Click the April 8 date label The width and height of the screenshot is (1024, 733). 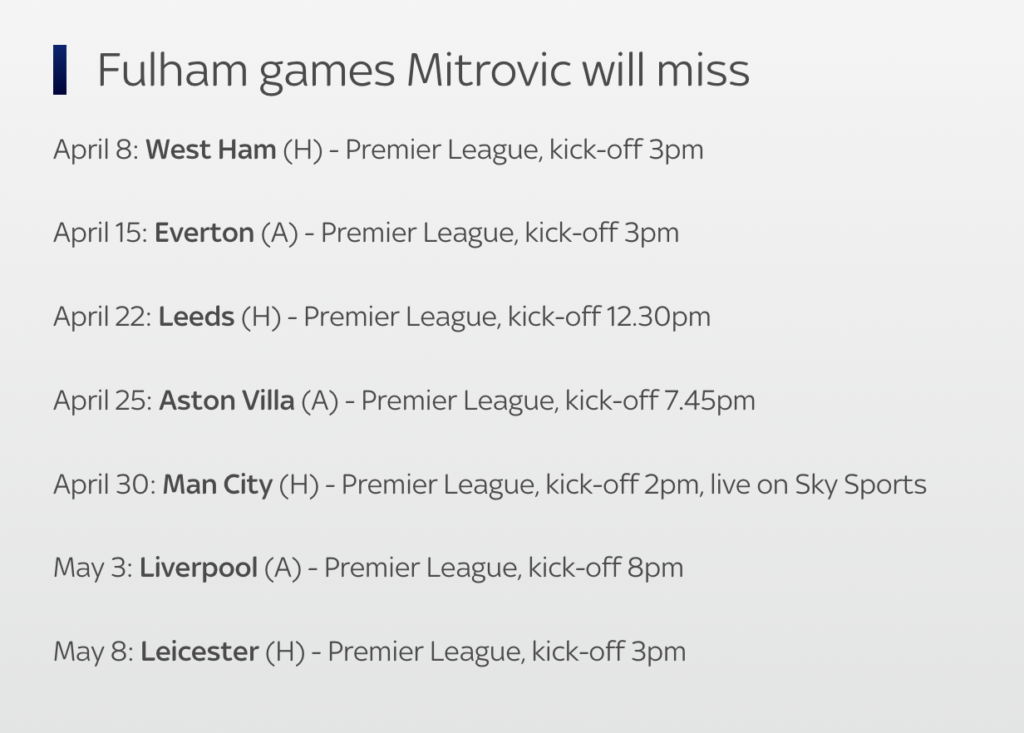tap(96, 150)
